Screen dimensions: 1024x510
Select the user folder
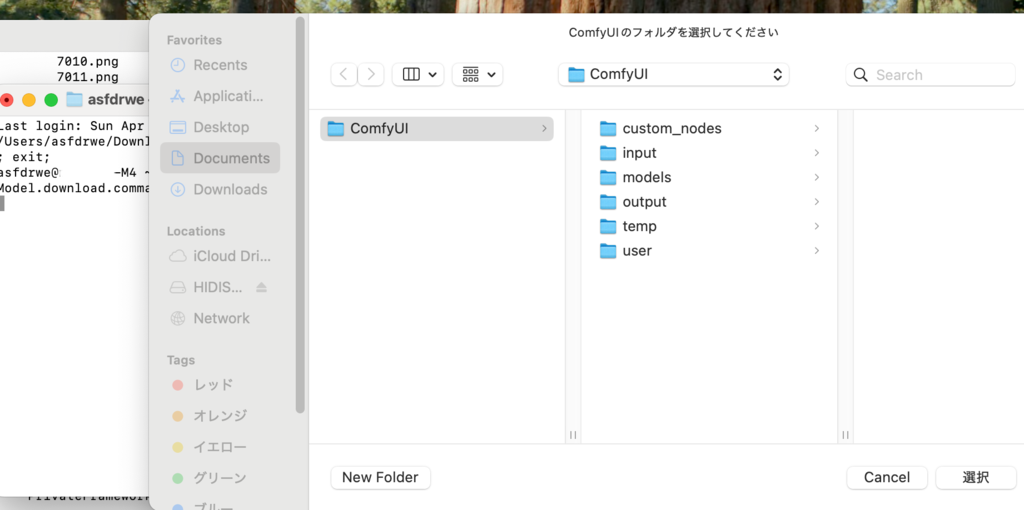pyautogui.click(x=711, y=251)
